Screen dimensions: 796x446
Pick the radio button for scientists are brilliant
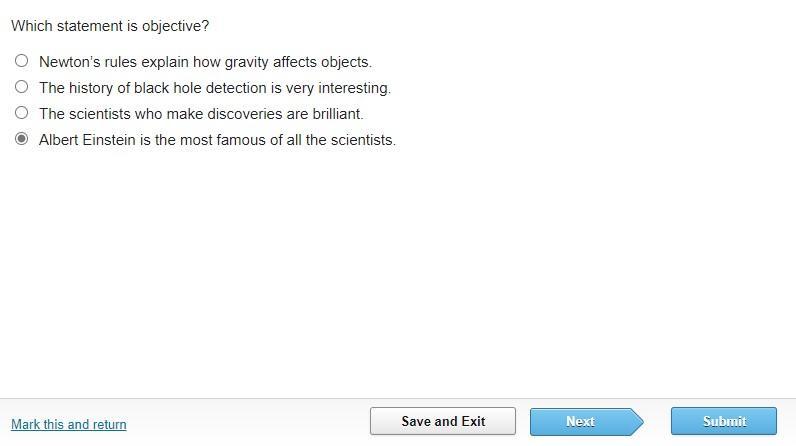tap(21, 113)
